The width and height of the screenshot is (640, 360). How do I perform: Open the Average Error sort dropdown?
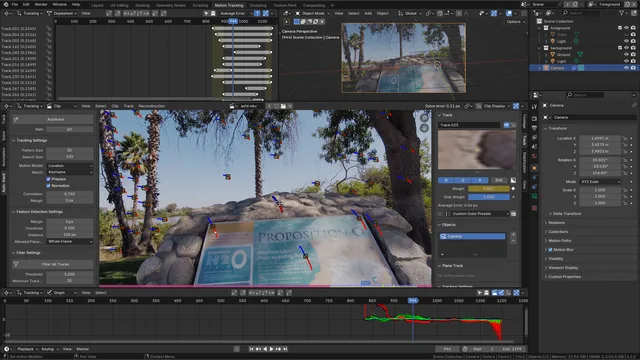(236, 13)
